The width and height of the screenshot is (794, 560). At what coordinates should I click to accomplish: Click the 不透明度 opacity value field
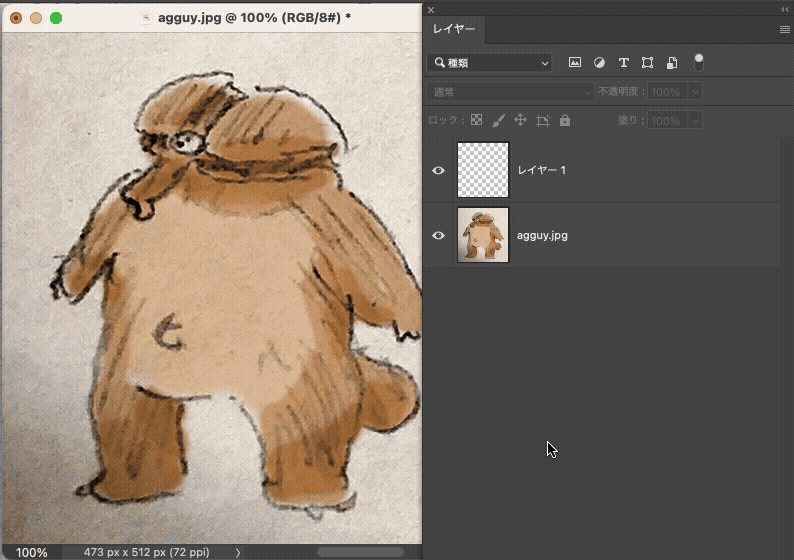click(667, 92)
